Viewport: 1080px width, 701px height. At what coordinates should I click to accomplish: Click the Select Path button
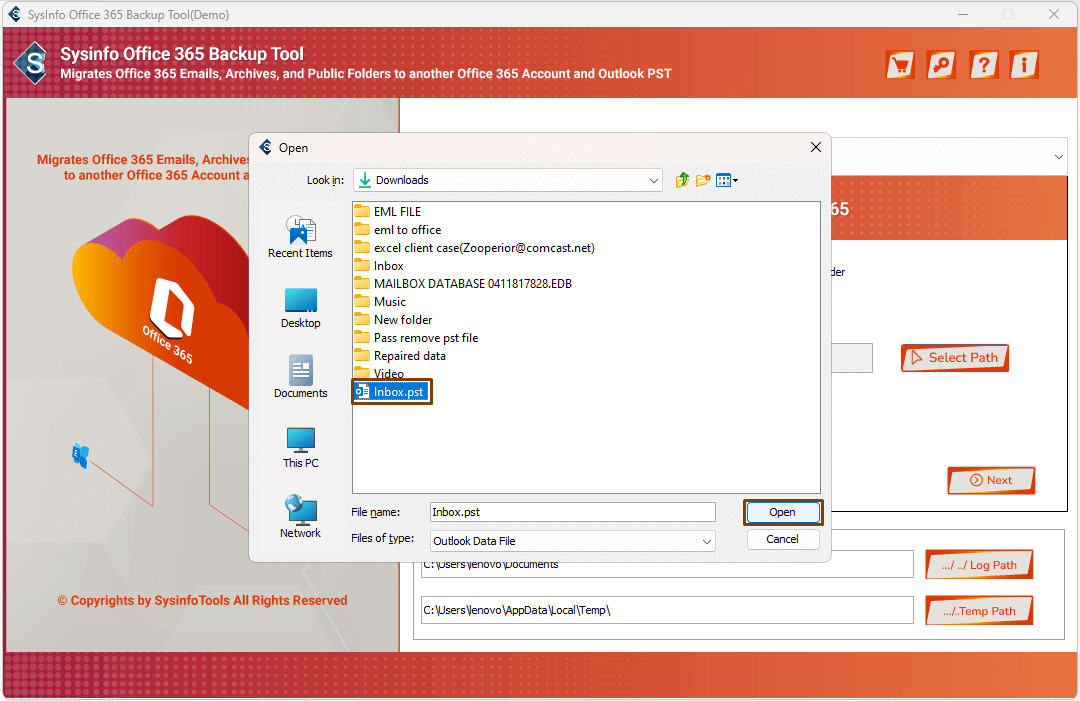955,358
